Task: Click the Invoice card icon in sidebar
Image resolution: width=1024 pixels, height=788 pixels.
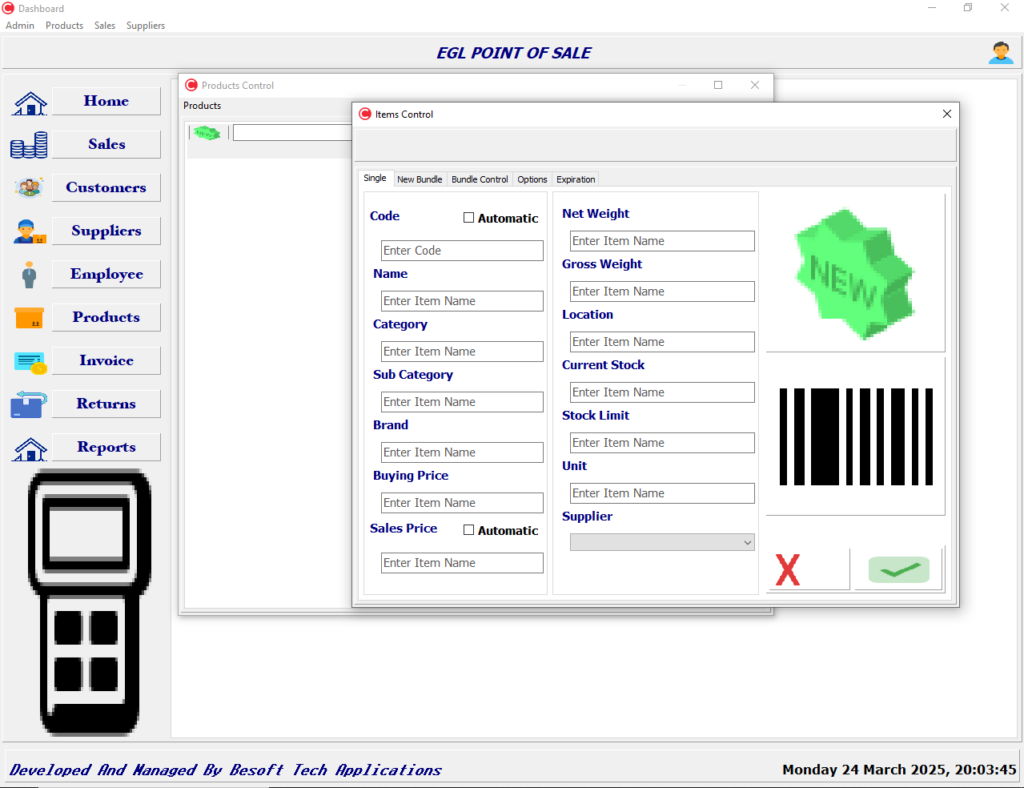Action: [x=30, y=362]
